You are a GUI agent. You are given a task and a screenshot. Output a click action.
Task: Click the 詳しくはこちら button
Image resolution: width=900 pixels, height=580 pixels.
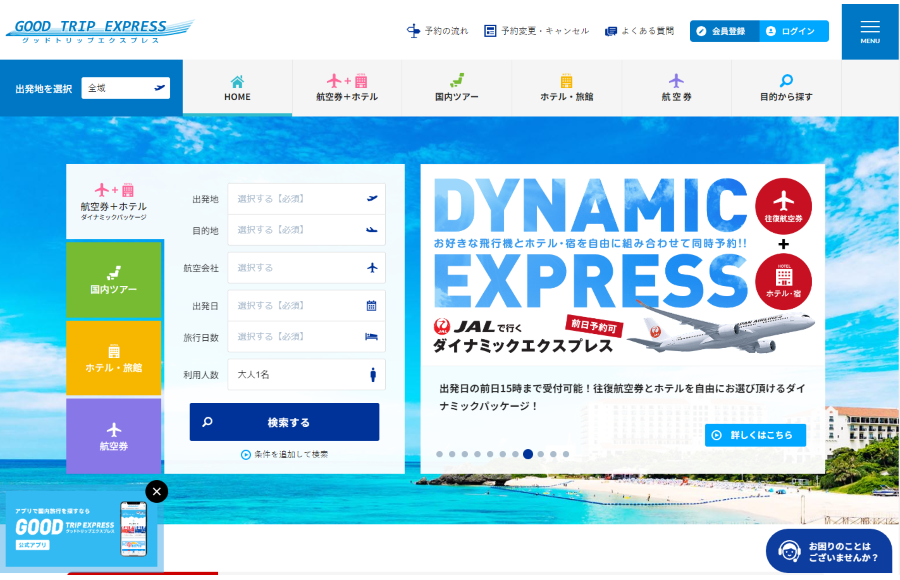coord(755,435)
